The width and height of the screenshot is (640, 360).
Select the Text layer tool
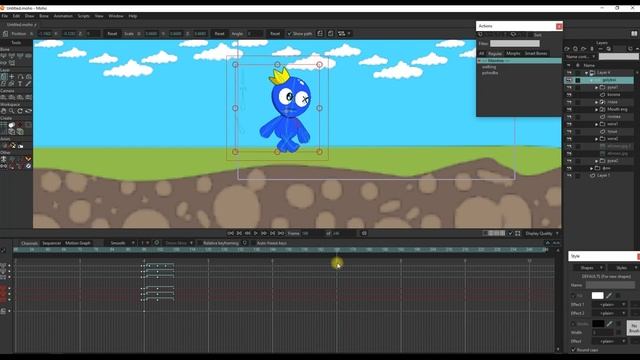pyautogui.click(x=20, y=84)
